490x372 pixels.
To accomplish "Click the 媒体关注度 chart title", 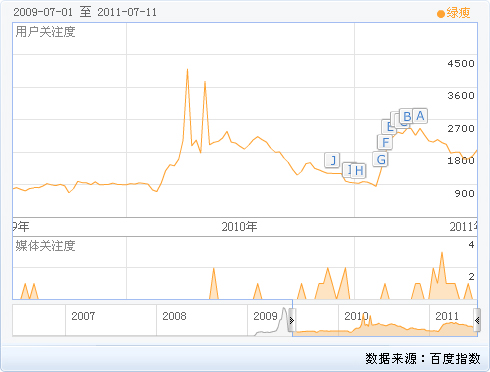I will (x=45, y=246).
